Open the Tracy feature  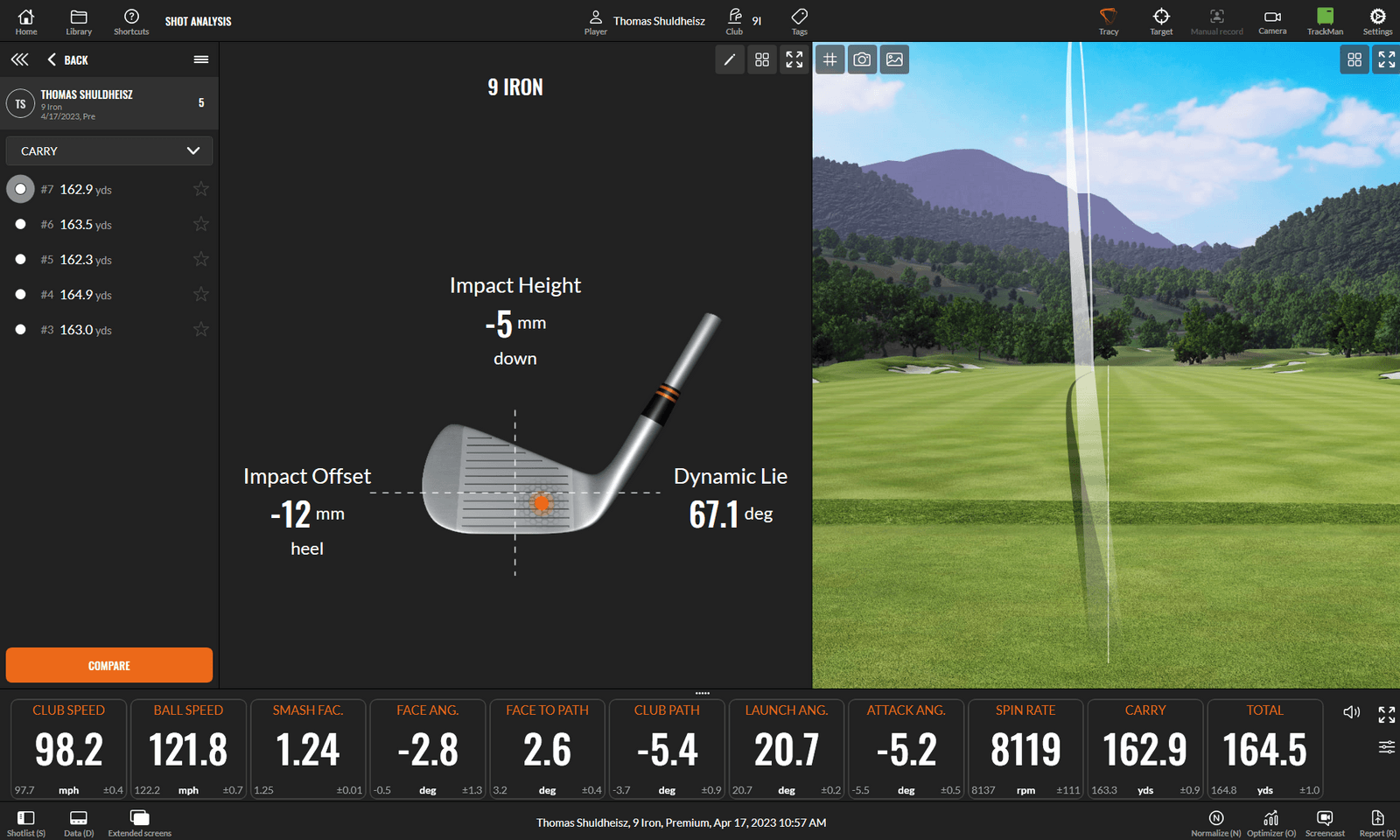1108,21
